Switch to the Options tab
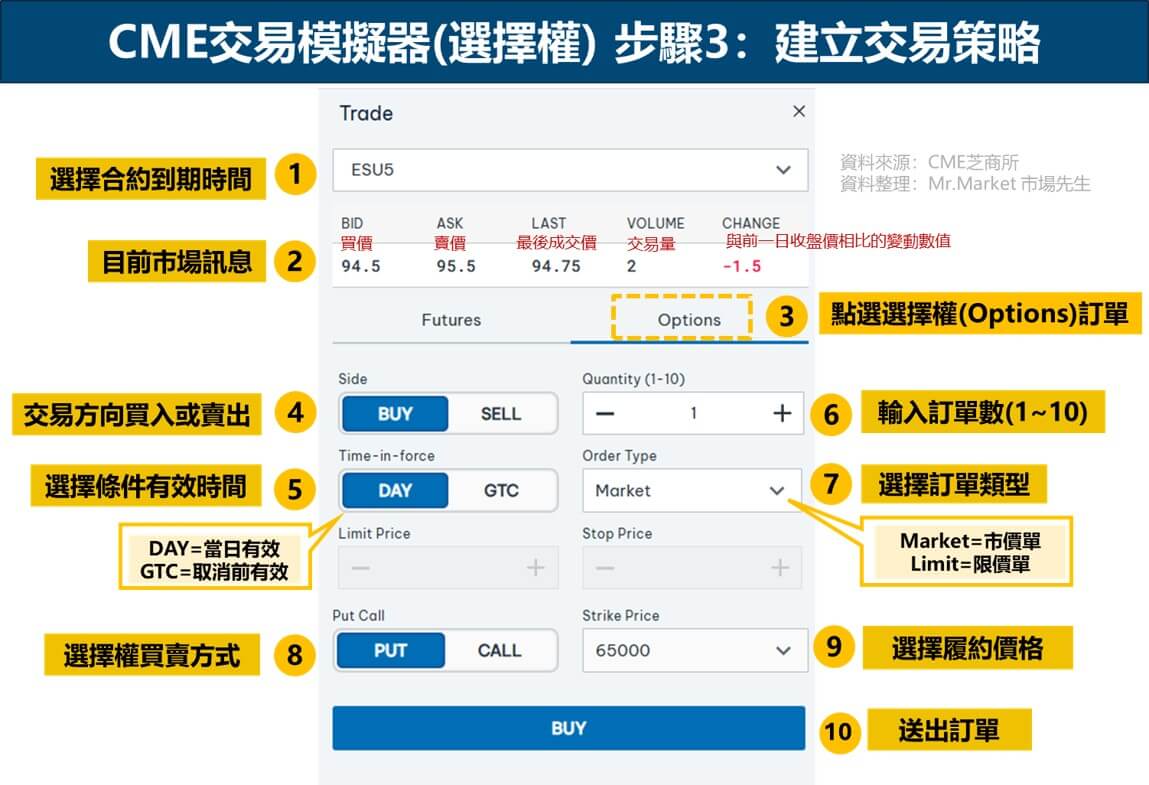The width and height of the screenshot is (1149, 785). 688,320
